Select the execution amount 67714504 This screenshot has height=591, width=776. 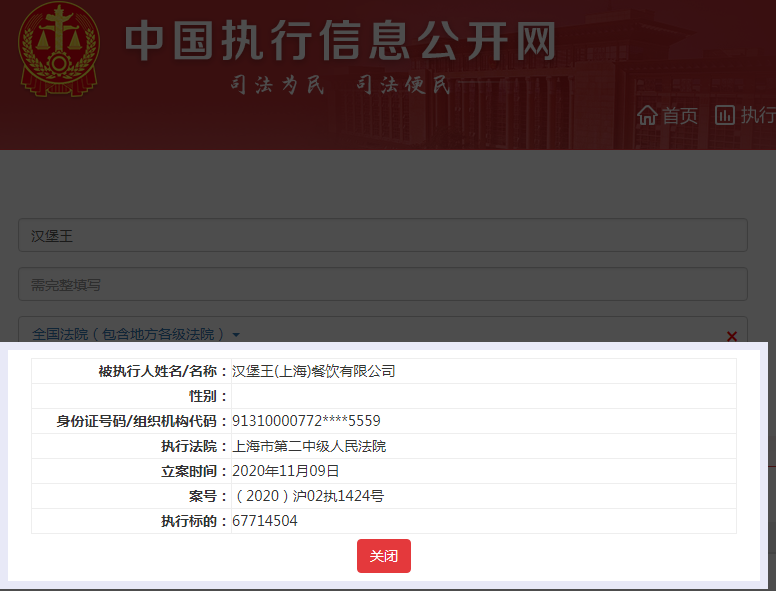pos(265,521)
